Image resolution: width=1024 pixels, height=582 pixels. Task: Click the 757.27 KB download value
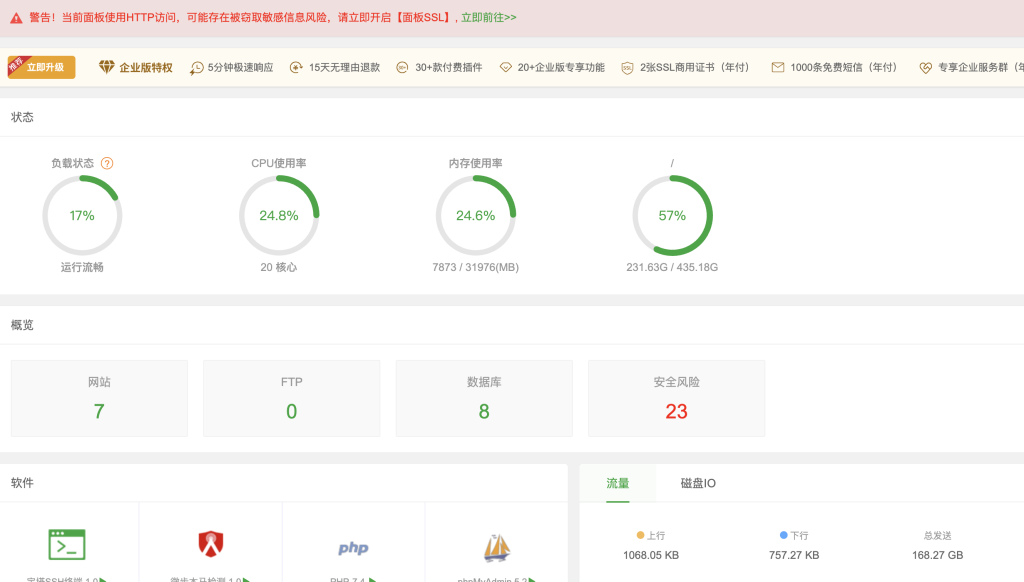(794, 555)
